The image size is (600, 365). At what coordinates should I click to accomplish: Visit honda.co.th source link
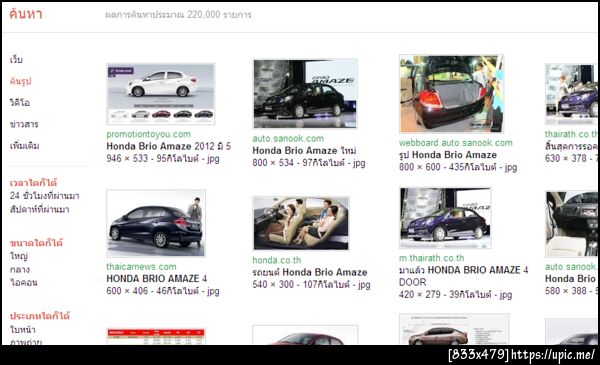277,260
